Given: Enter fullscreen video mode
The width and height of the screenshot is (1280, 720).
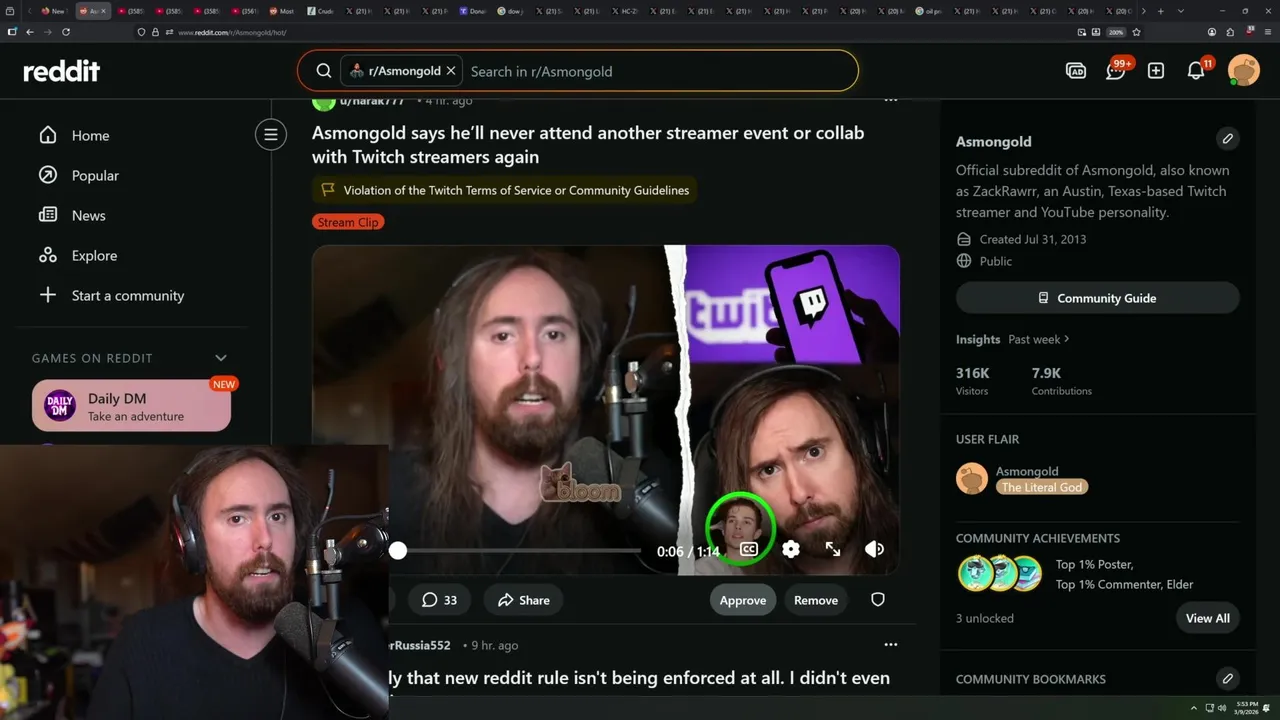Looking at the screenshot, I should coord(833,549).
